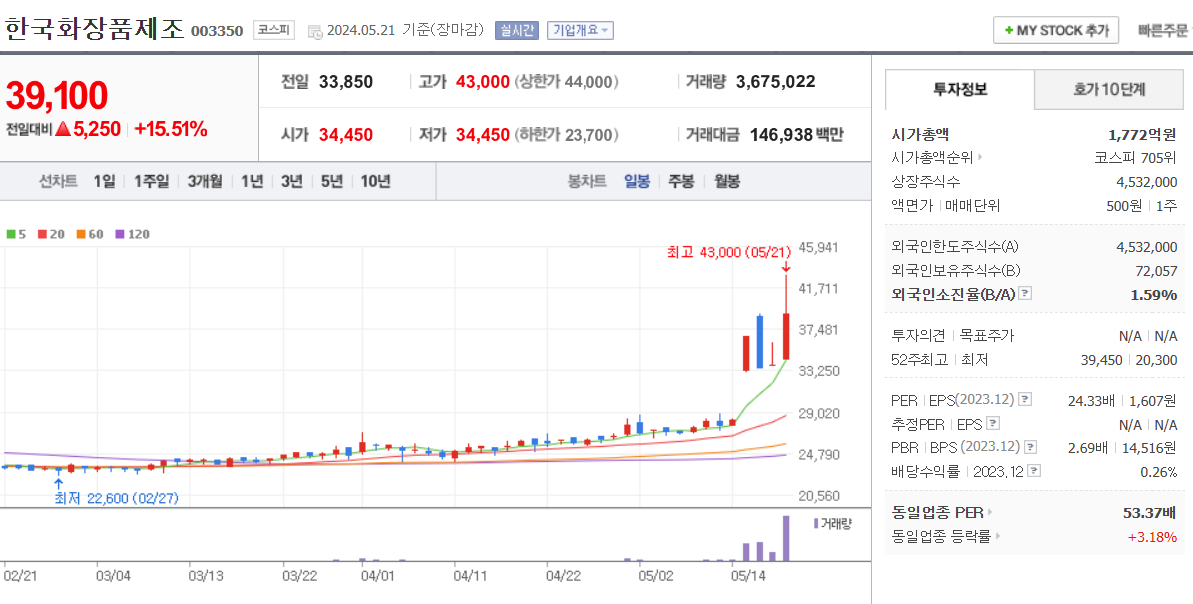Open PER EPS help question mark icon

[x=1025, y=399]
